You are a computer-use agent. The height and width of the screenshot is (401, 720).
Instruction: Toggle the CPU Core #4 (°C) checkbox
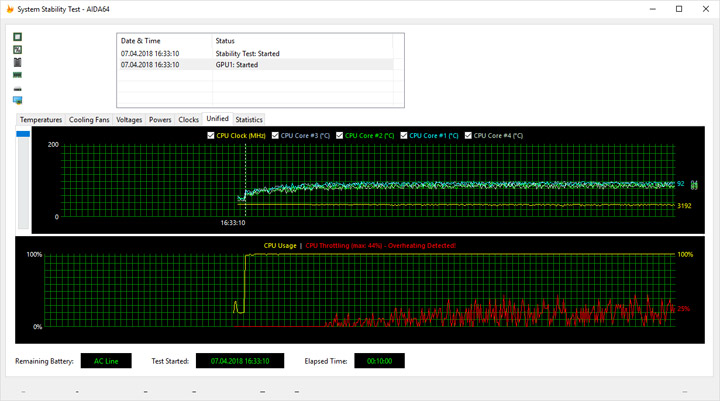[x=468, y=136]
